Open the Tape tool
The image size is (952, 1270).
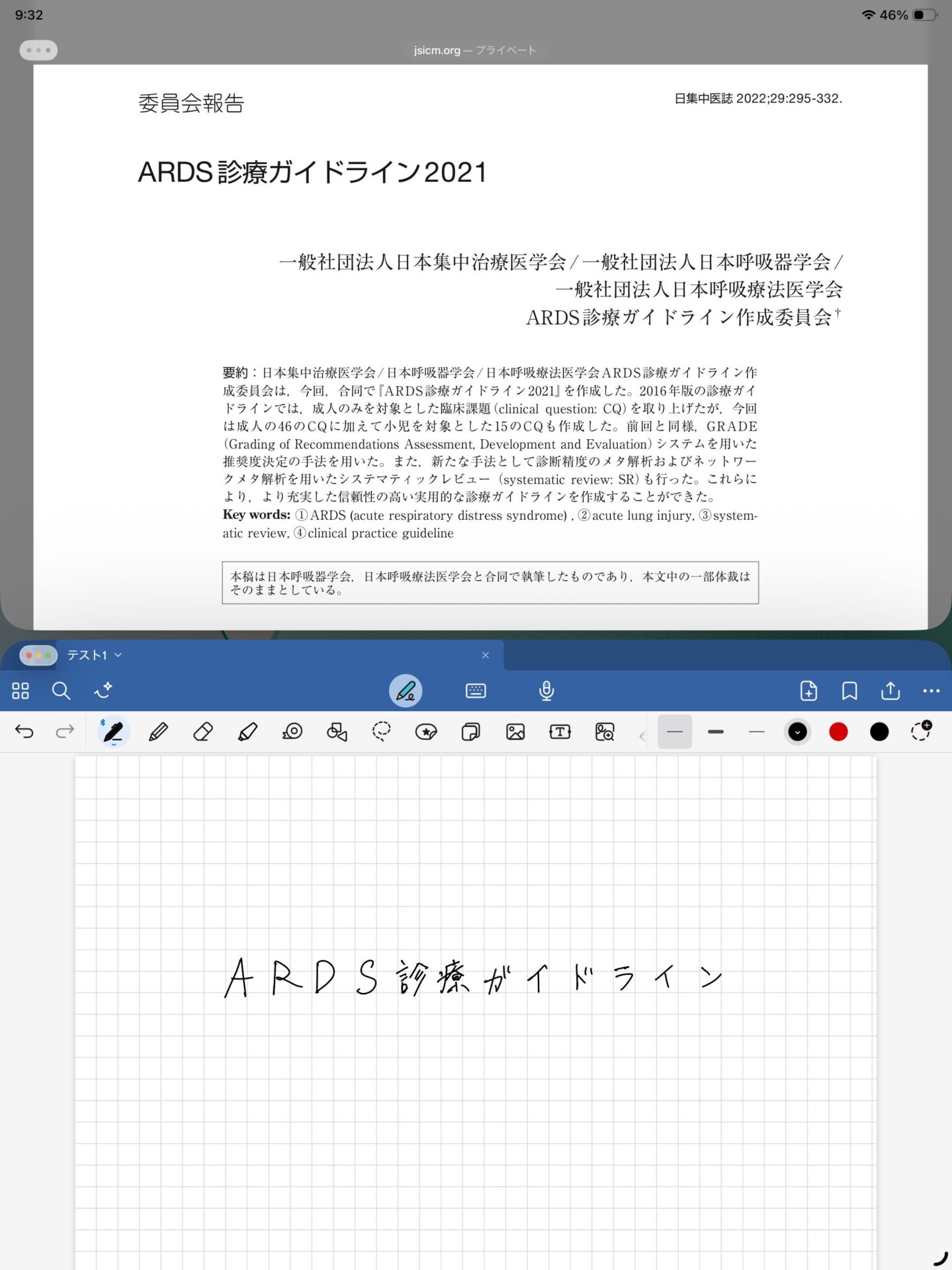point(292,732)
